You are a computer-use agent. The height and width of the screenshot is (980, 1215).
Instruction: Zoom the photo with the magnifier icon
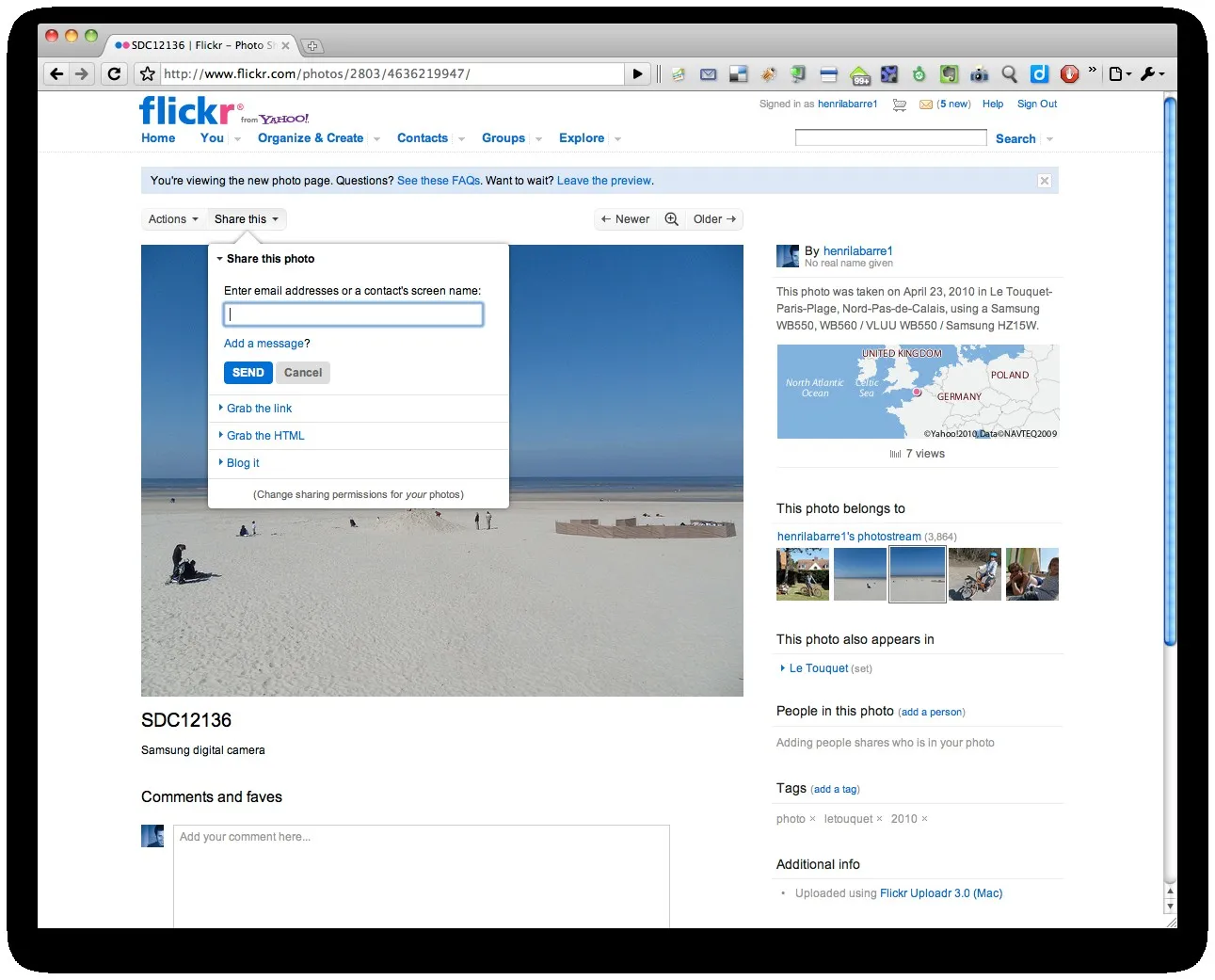pyautogui.click(x=671, y=219)
